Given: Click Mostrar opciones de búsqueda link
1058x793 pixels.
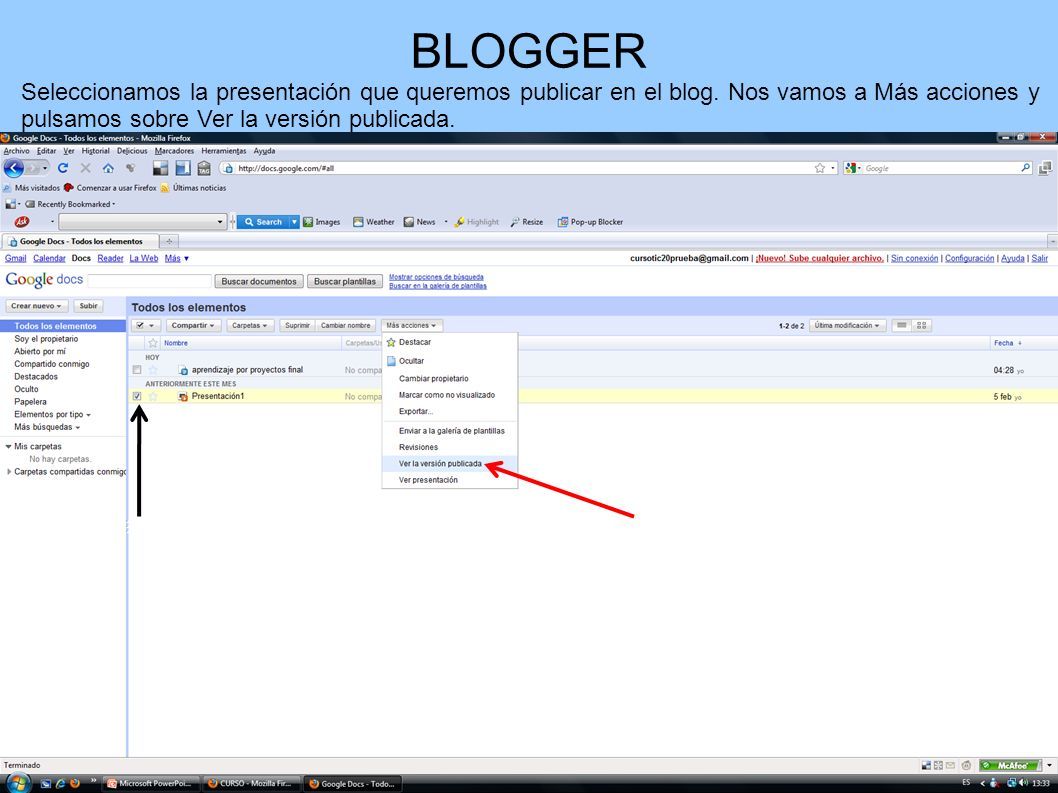Looking at the screenshot, I should coord(436,277).
